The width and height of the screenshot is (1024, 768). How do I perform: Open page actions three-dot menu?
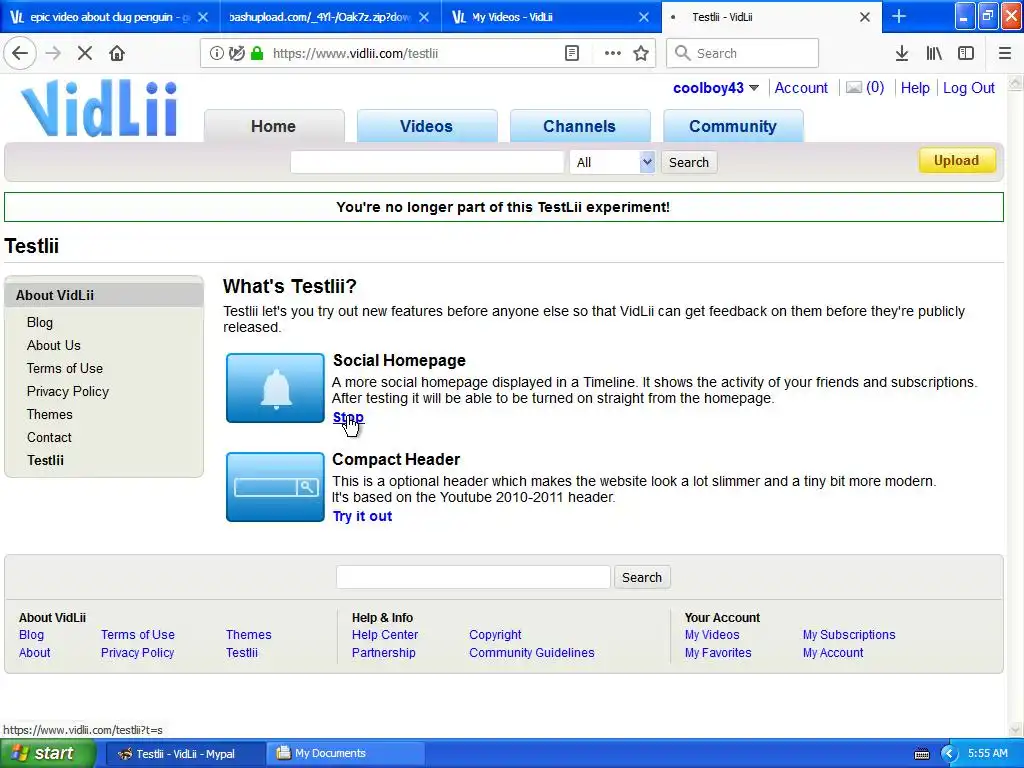pos(613,53)
